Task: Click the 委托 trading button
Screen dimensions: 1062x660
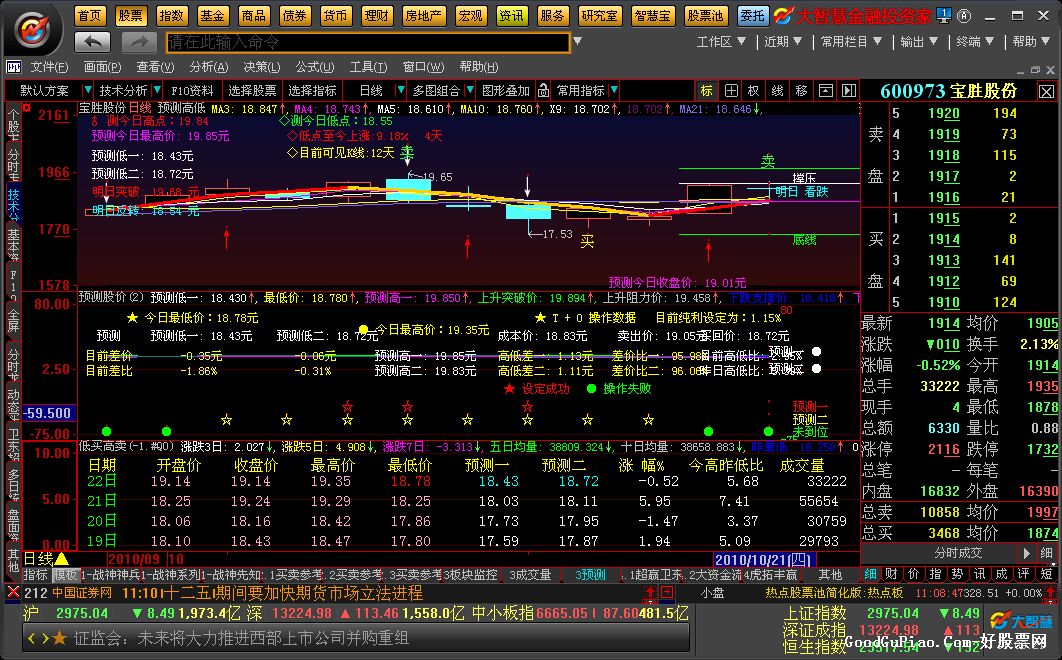Action: point(752,16)
